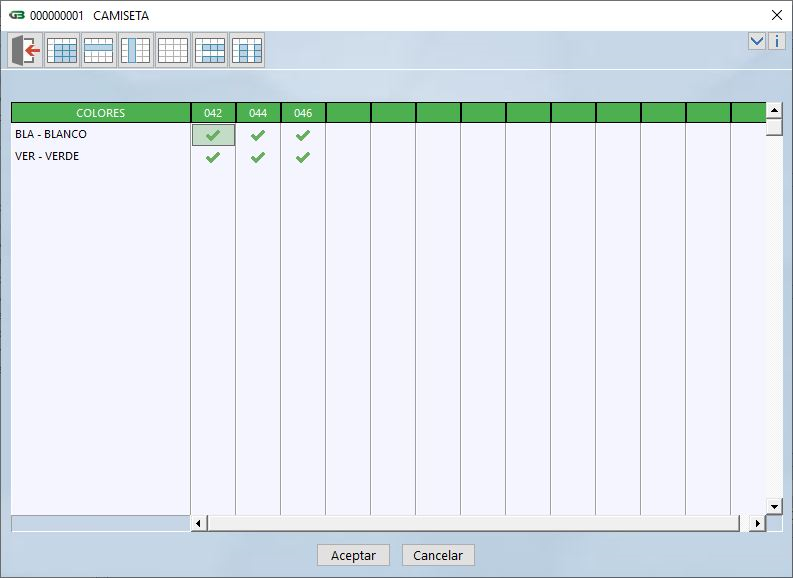This screenshot has width=793, height=578.
Task: Select the VER - VERDE row label
Action: coord(47,157)
